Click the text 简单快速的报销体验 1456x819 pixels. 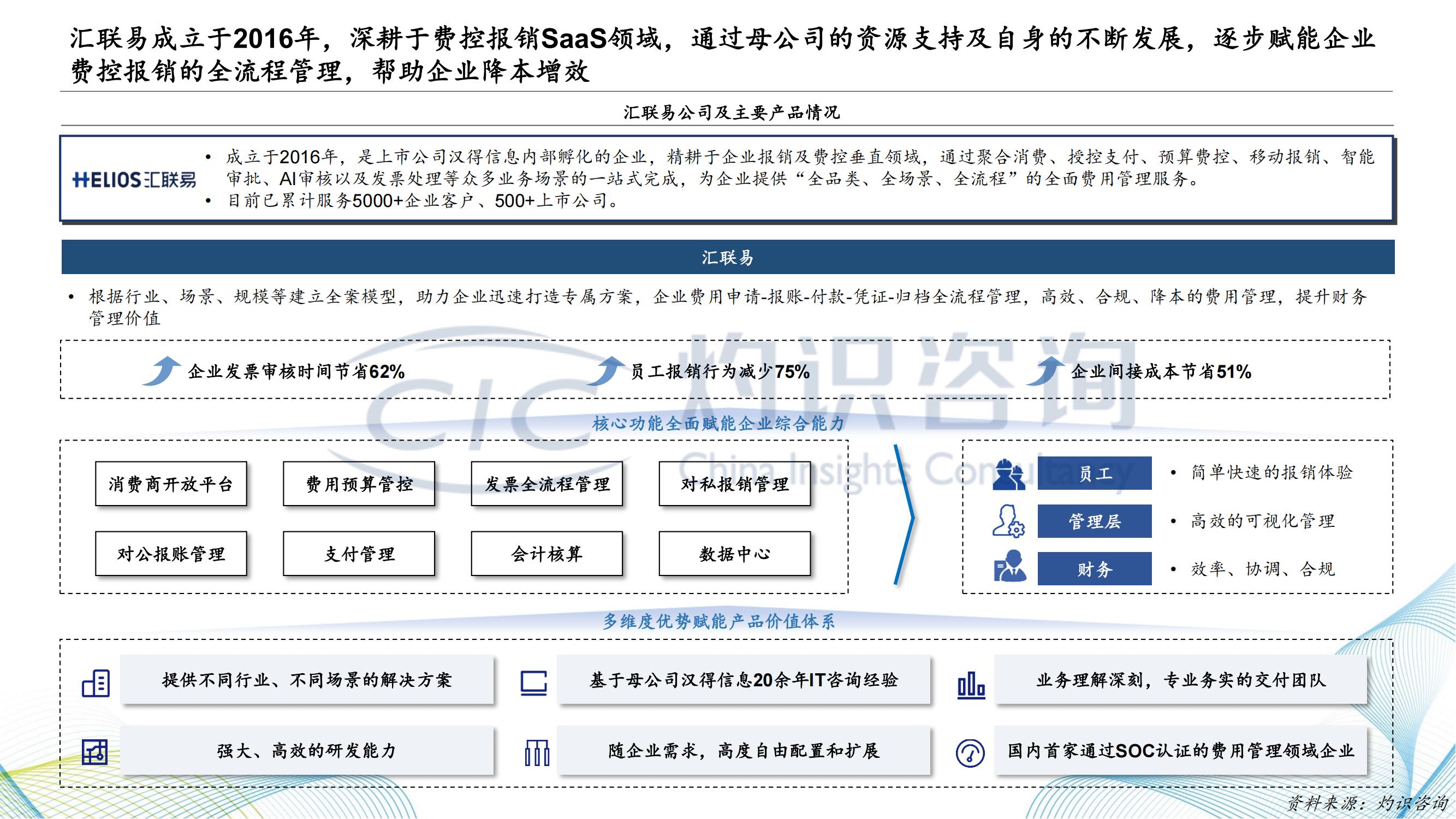(1271, 472)
